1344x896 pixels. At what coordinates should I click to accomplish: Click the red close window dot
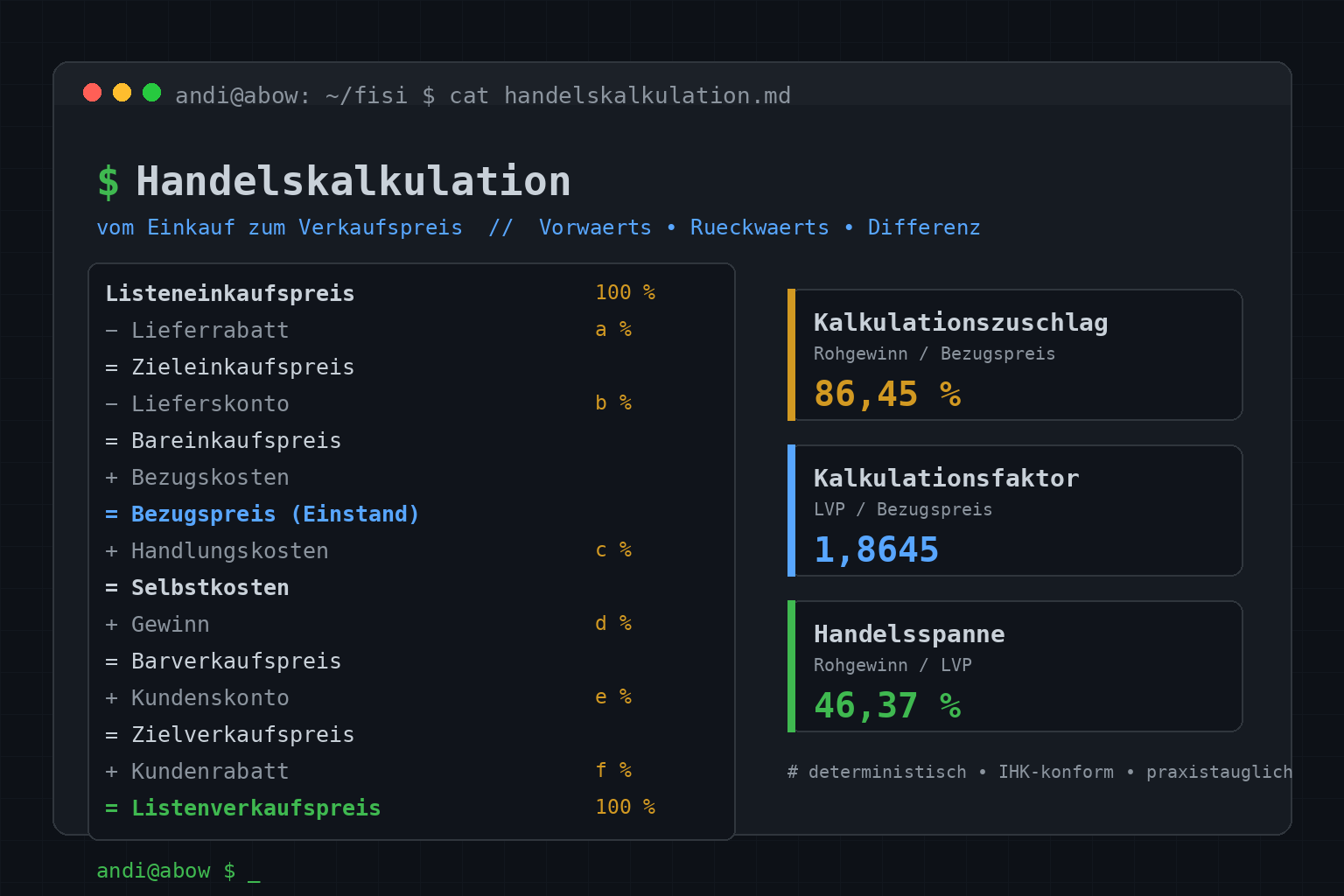coord(92,92)
